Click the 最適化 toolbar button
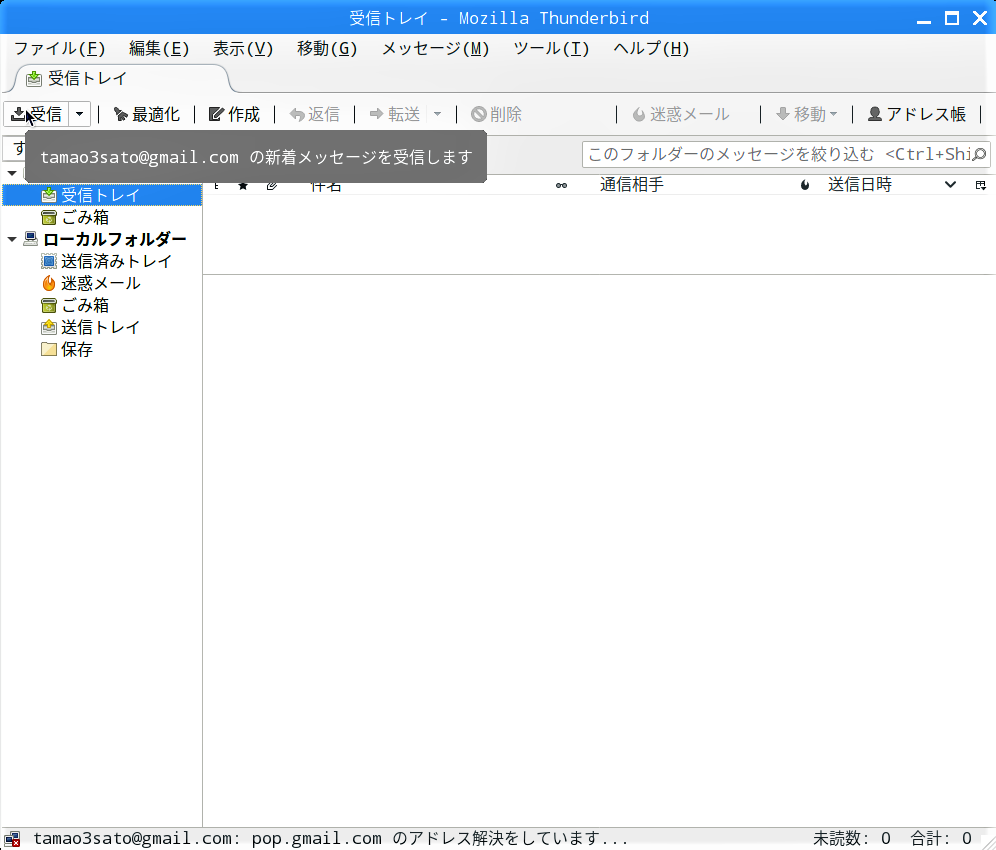Screen dimensions: 996x850 click(x=147, y=114)
